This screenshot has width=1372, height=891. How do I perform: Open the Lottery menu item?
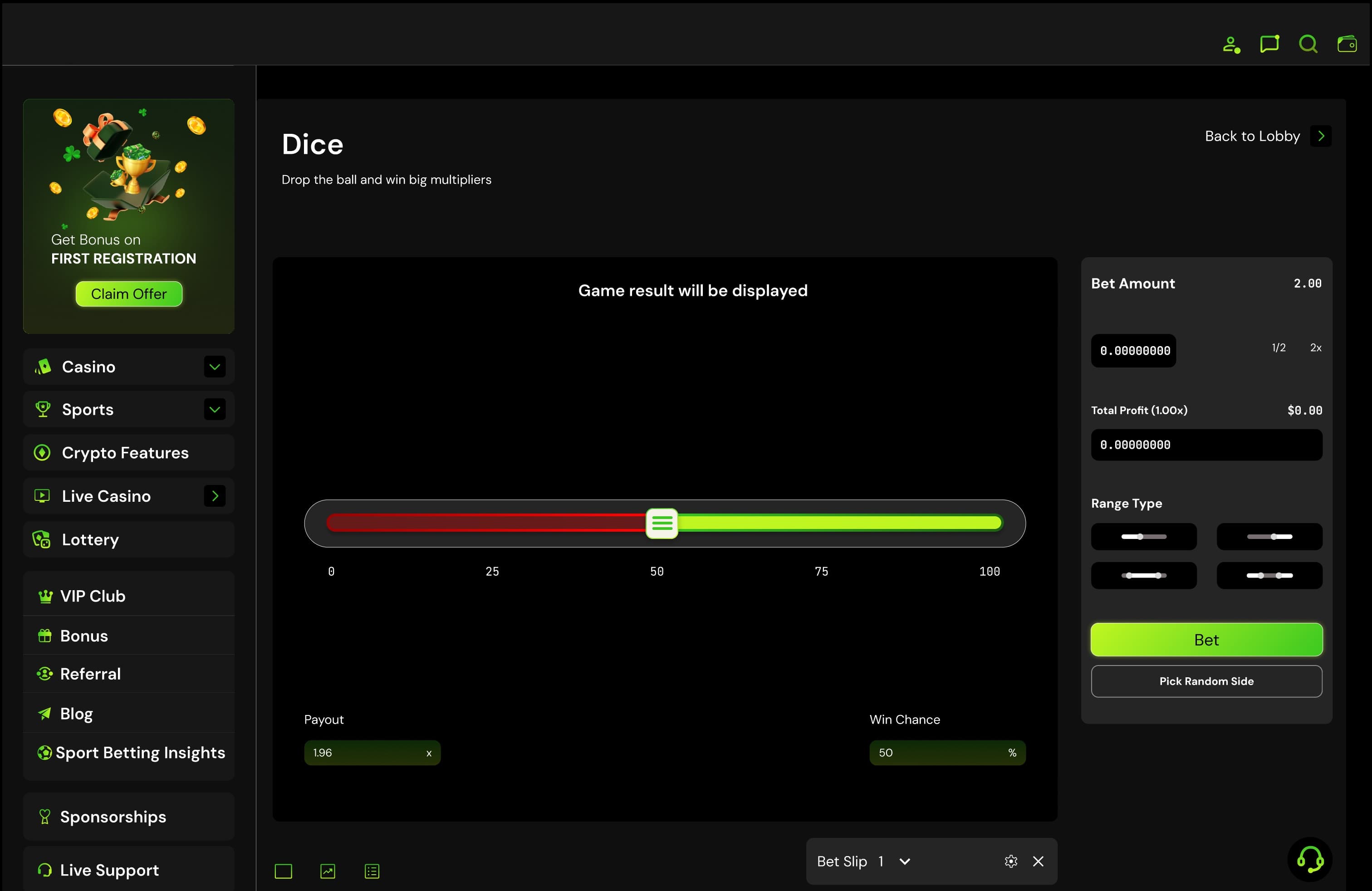(x=128, y=539)
